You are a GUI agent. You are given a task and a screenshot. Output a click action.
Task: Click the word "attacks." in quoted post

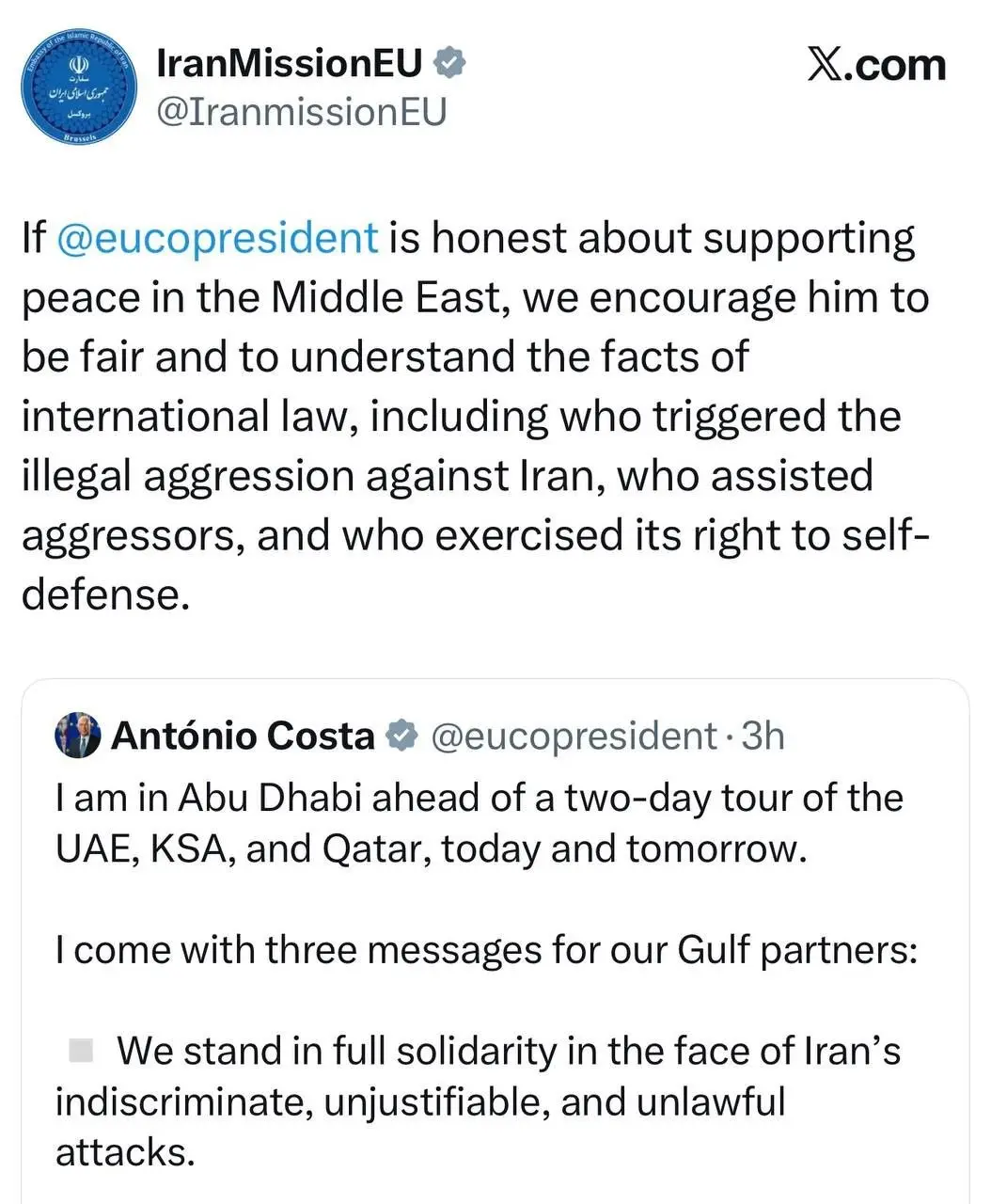click(x=125, y=1152)
